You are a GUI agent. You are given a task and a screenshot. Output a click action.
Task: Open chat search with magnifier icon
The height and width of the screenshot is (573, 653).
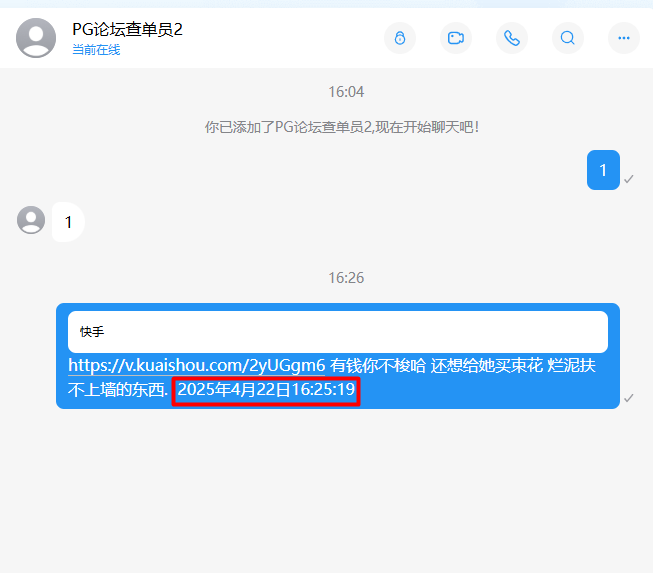coord(568,38)
